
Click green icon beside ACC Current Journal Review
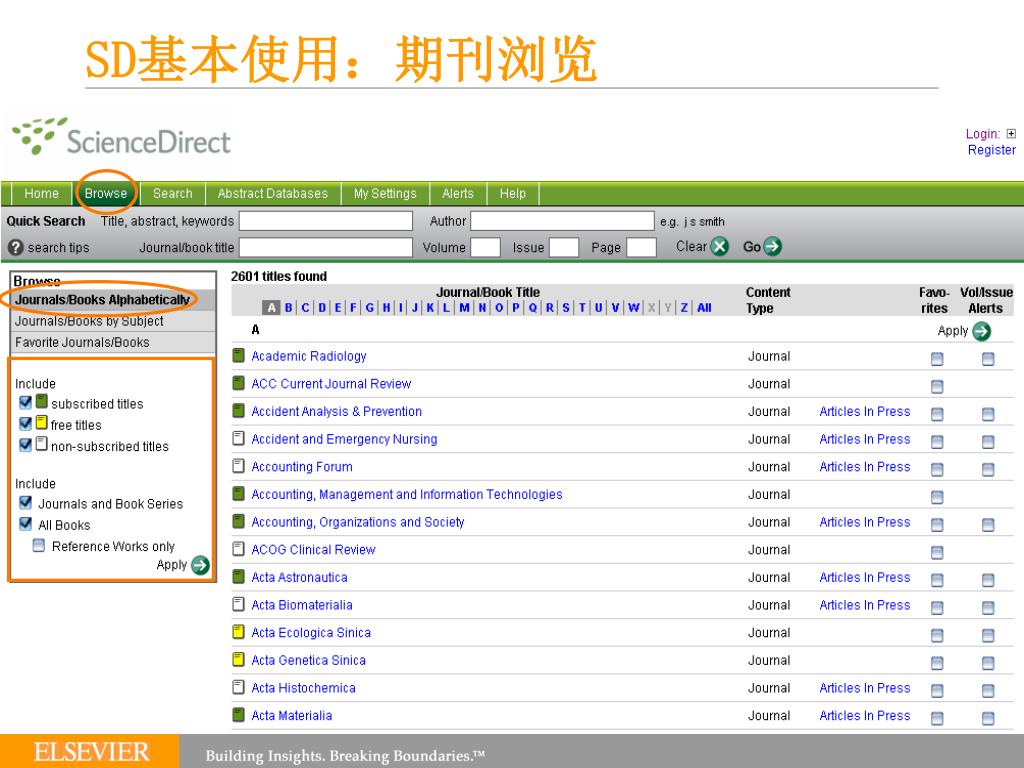click(238, 383)
